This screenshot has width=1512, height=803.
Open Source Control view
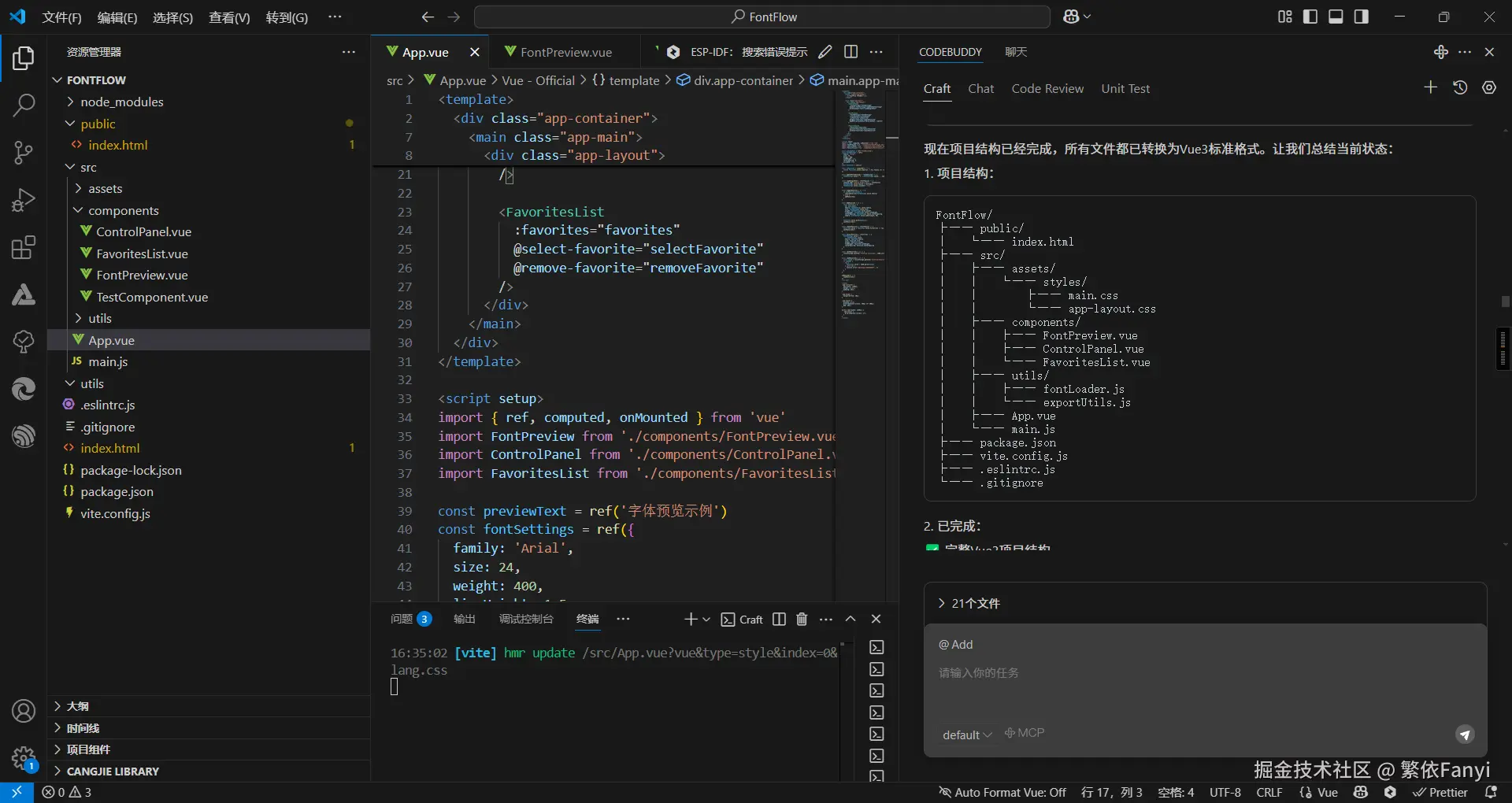click(x=24, y=152)
